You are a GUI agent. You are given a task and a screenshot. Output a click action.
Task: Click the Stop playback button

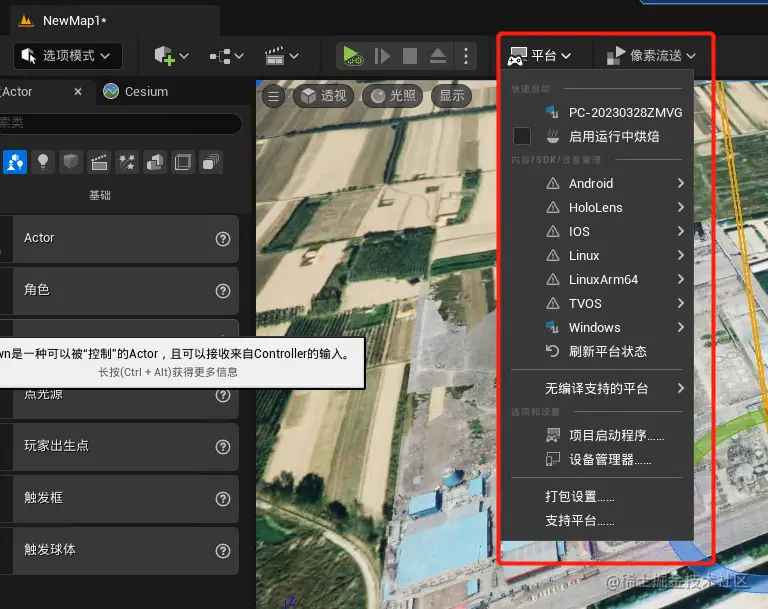point(409,56)
